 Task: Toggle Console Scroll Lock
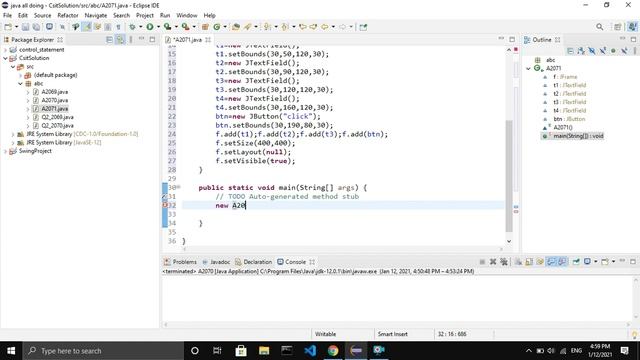529,262
